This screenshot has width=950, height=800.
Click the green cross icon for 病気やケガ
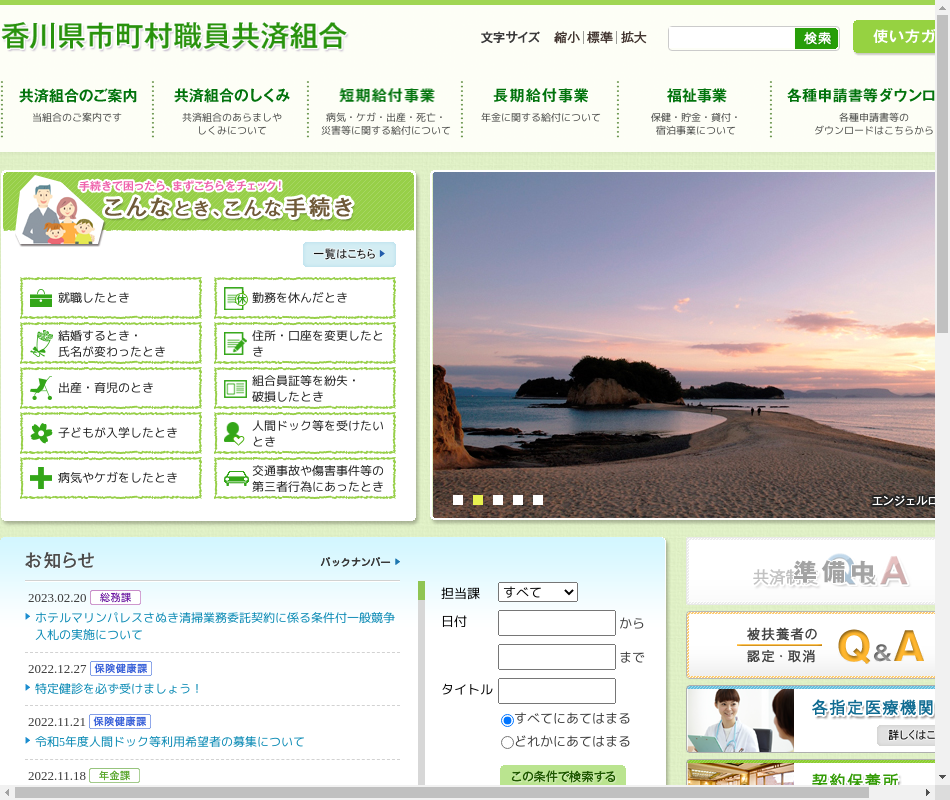click(x=41, y=478)
